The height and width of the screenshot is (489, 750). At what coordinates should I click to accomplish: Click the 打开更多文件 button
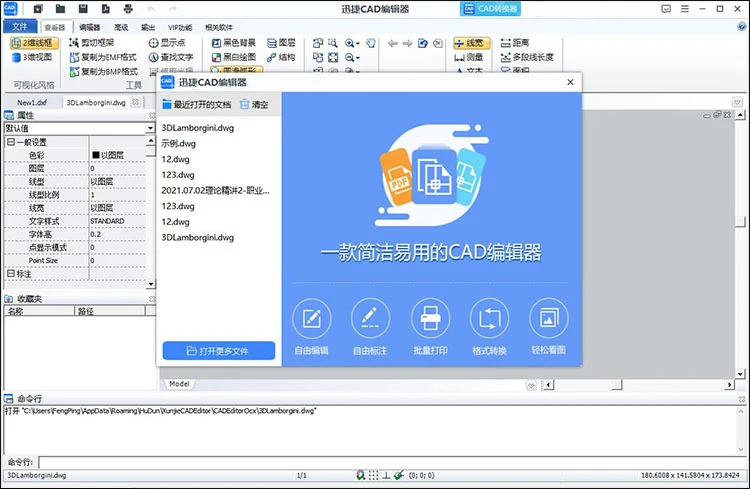click(219, 351)
